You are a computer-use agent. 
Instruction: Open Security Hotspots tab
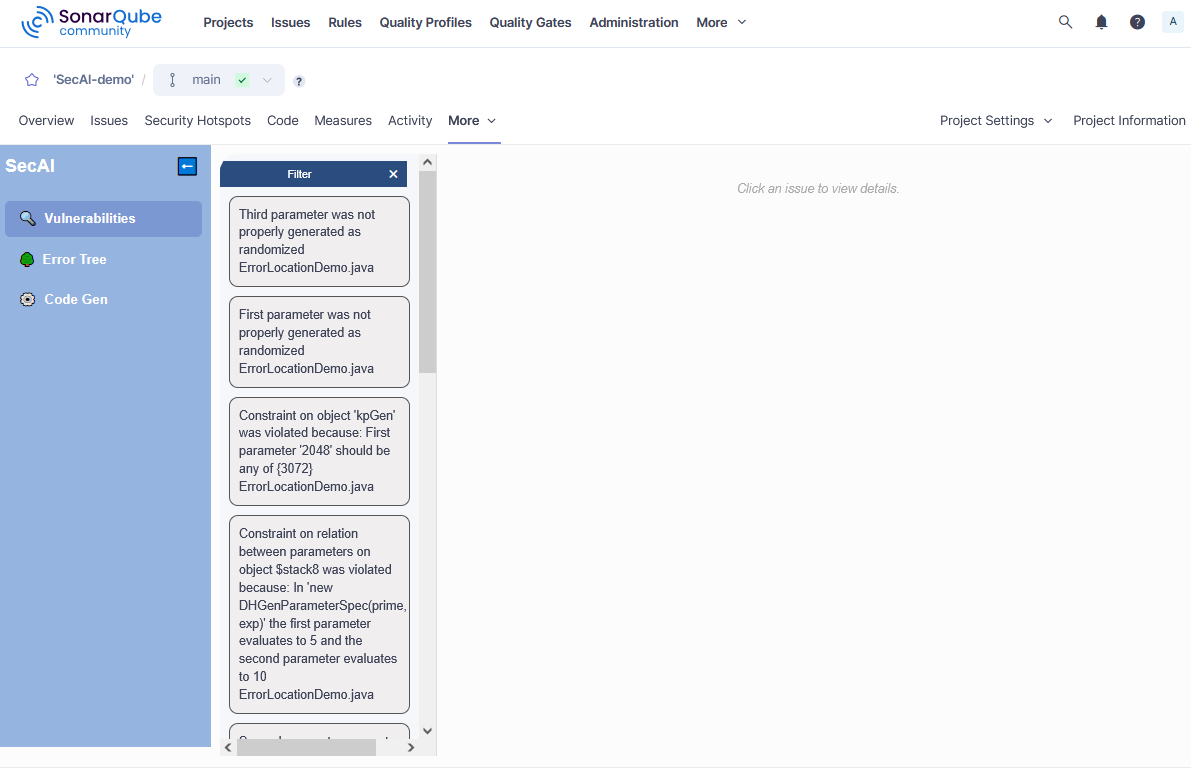[x=197, y=121]
